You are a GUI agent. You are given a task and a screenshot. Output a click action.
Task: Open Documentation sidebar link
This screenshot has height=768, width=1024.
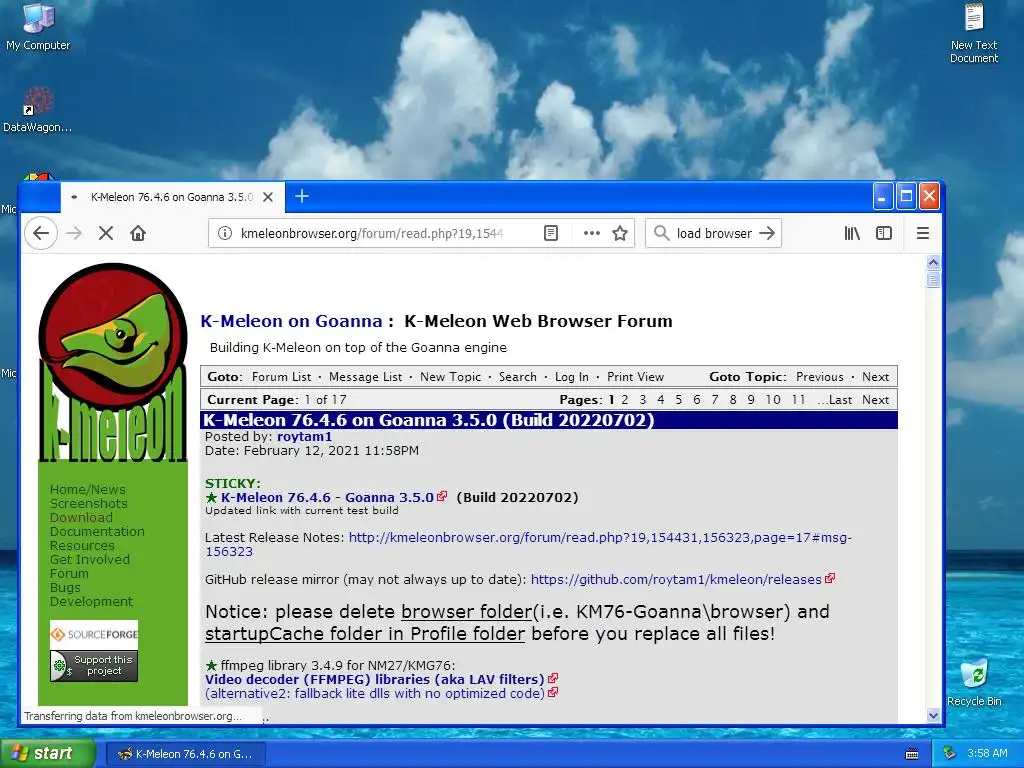tap(97, 532)
